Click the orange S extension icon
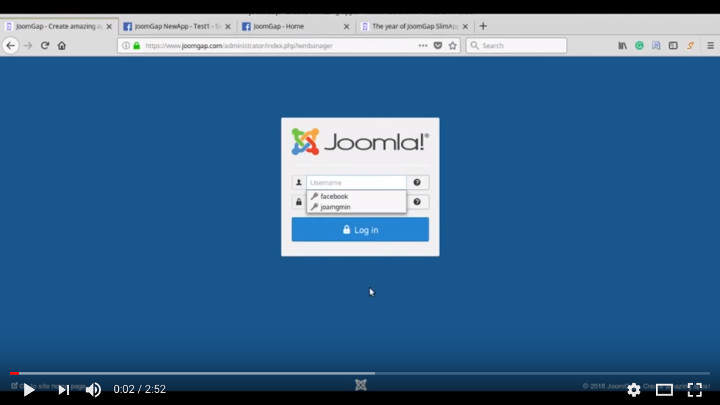The width and height of the screenshot is (720, 405). point(690,45)
